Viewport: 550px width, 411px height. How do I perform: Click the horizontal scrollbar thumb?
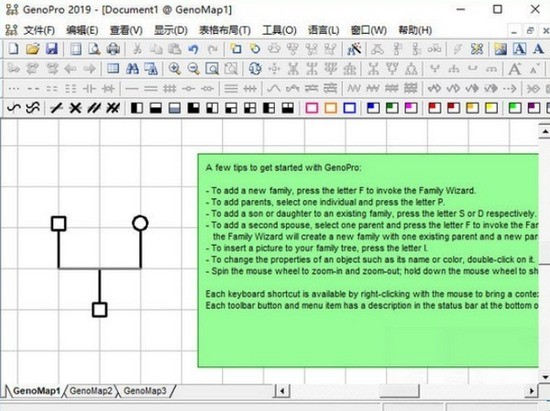click(x=400, y=391)
